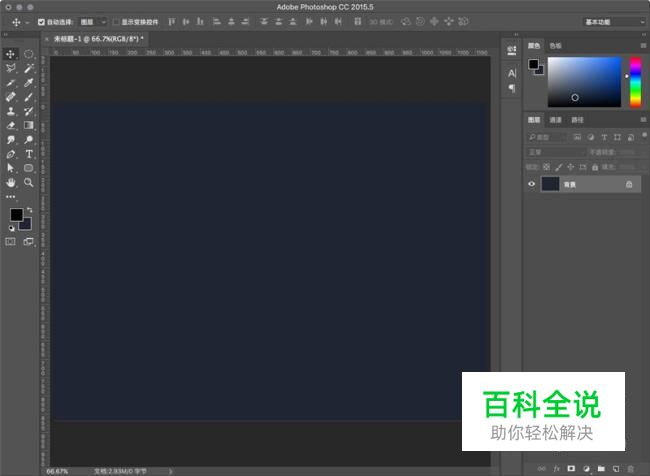
Task: Select the 未标题-1 document tab
Action: pos(99,39)
